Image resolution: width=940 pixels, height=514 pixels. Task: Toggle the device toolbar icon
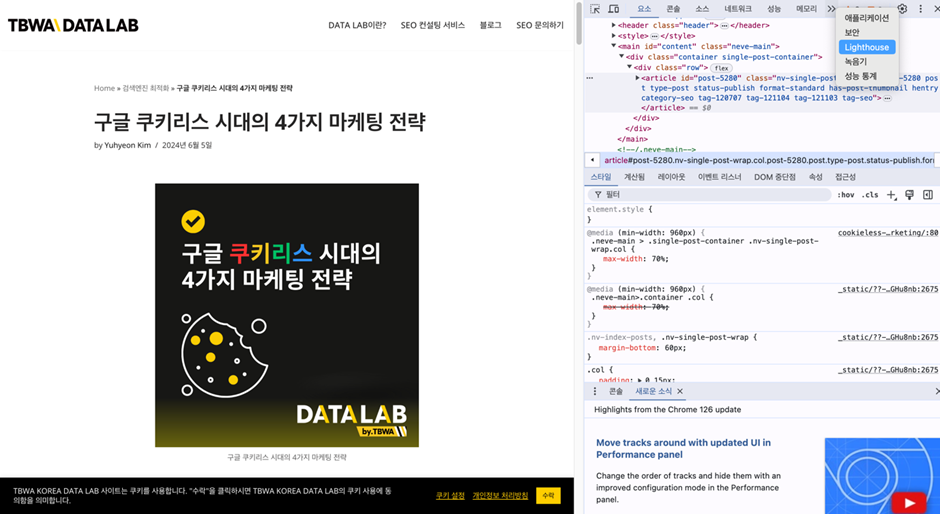tap(614, 8)
